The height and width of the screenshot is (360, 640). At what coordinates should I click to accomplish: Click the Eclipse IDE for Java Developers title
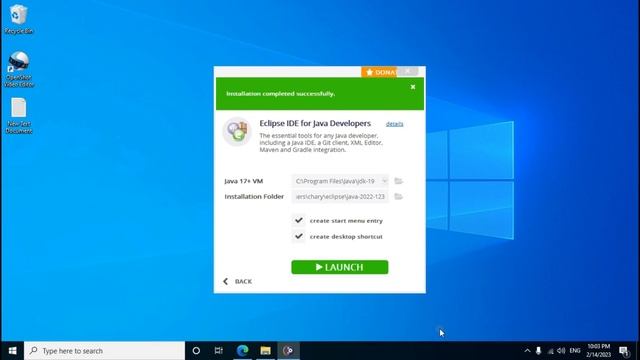pos(315,123)
